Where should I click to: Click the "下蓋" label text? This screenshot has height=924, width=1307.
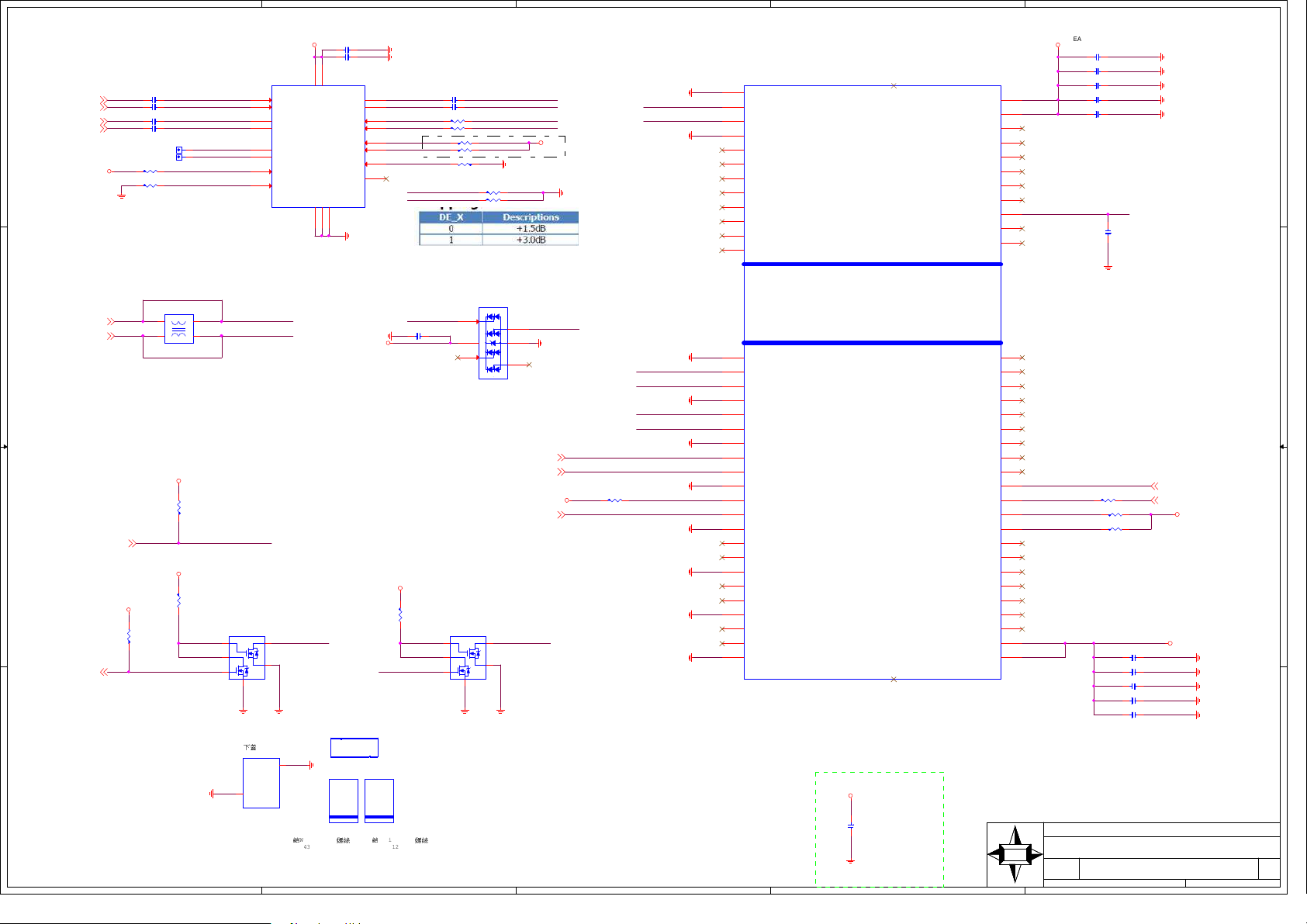[x=250, y=748]
